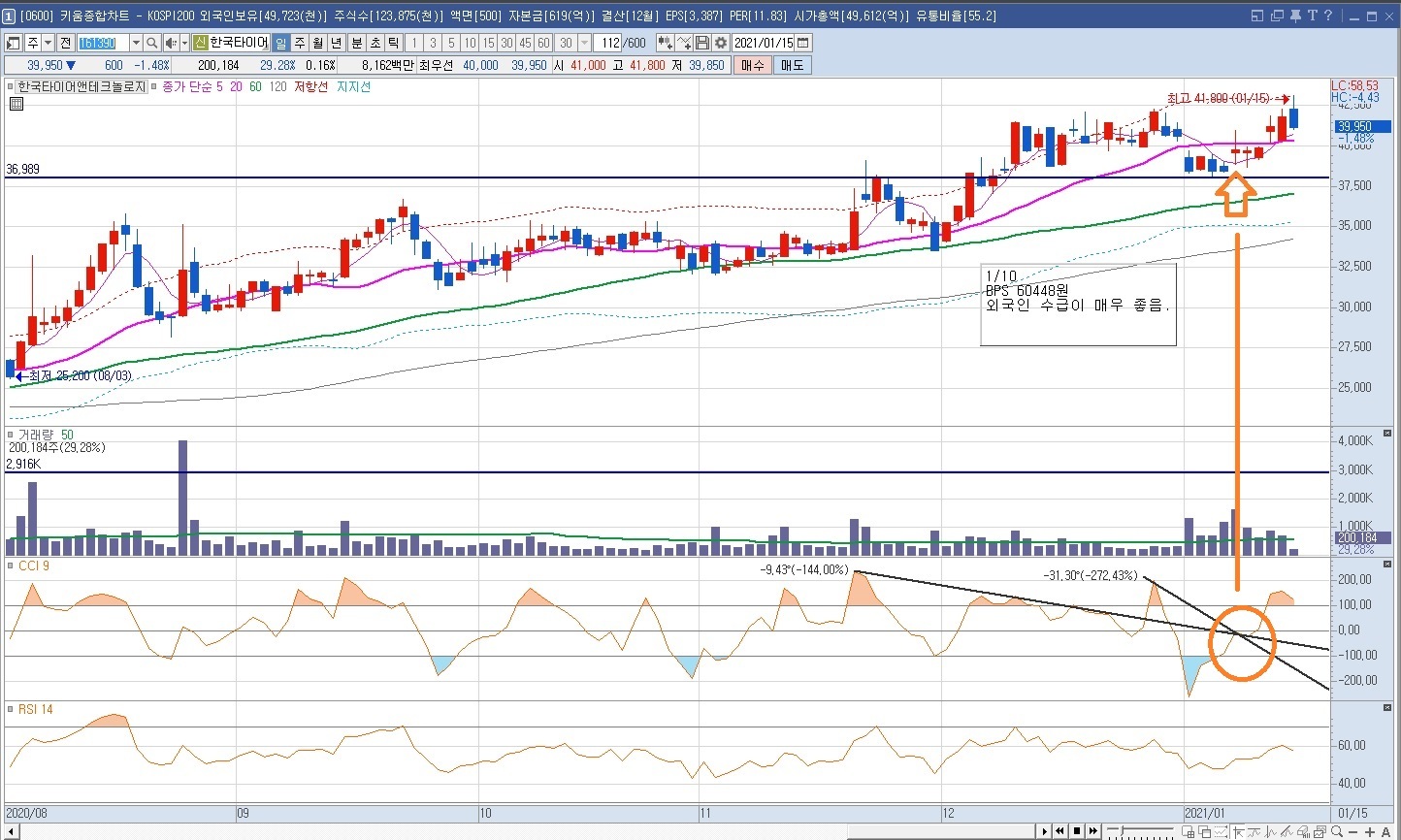Open the chart settings gear icon
1401x840 pixels.
721,43
